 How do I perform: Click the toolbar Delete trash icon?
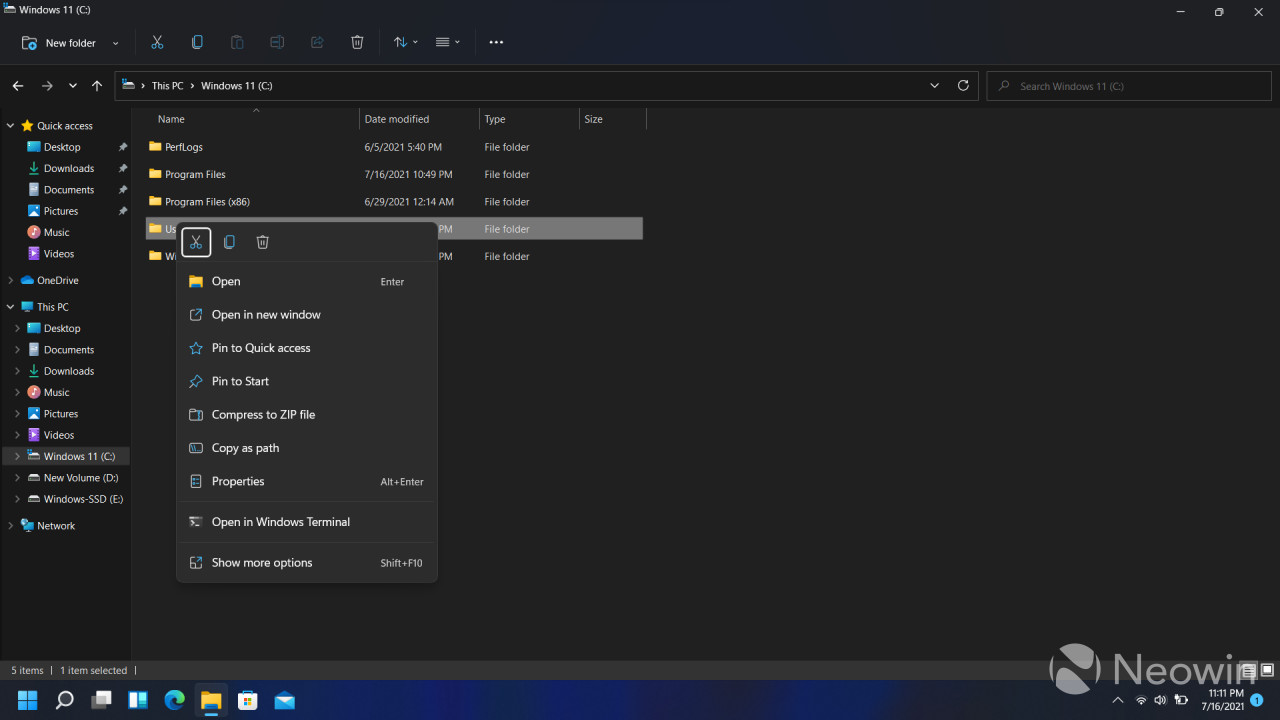point(357,42)
